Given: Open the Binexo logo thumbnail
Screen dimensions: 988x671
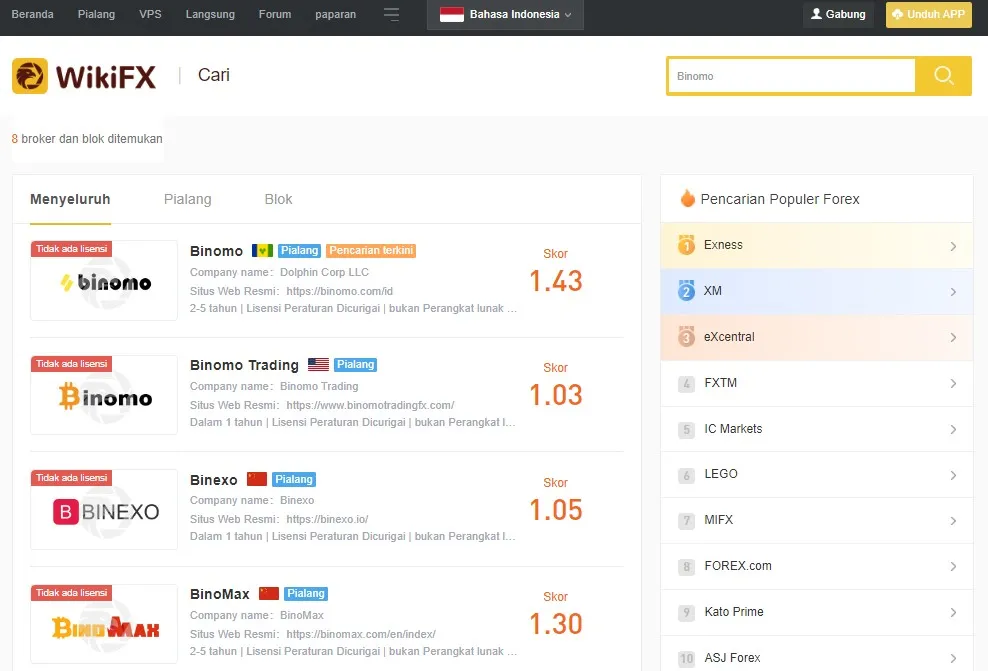Looking at the screenshot, I should click(x=104, y=510).
